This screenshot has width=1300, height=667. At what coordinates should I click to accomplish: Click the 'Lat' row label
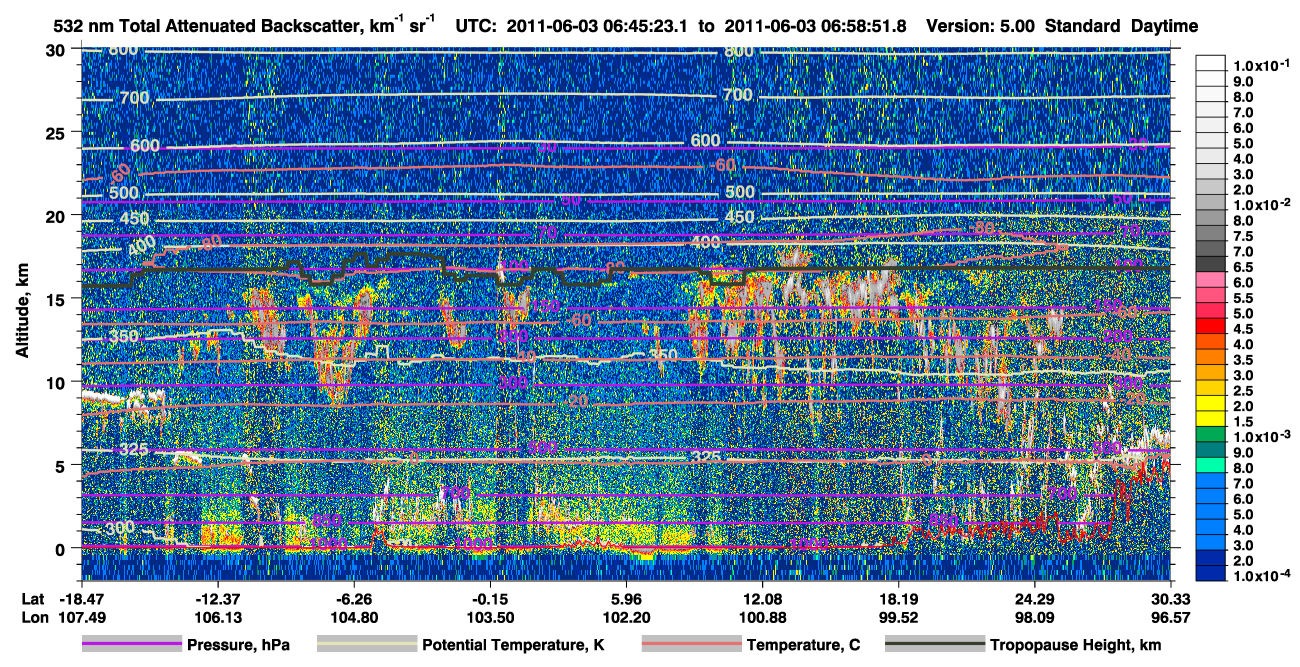click(31, 598)
